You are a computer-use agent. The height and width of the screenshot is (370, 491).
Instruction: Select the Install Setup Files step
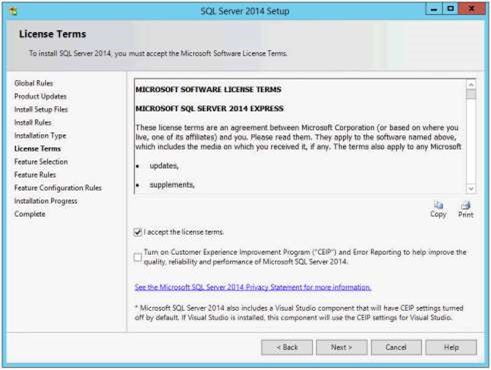tap(41, 109)
